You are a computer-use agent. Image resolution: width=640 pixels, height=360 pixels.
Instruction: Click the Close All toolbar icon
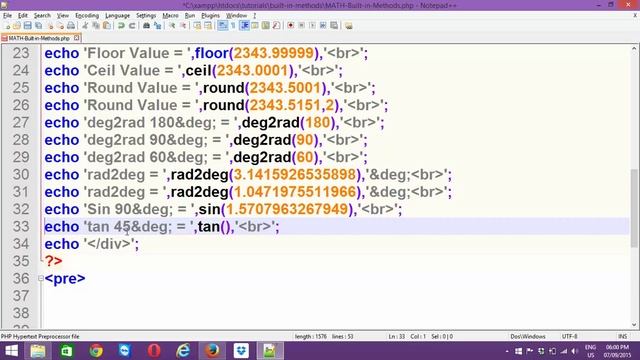click(60, 26)
